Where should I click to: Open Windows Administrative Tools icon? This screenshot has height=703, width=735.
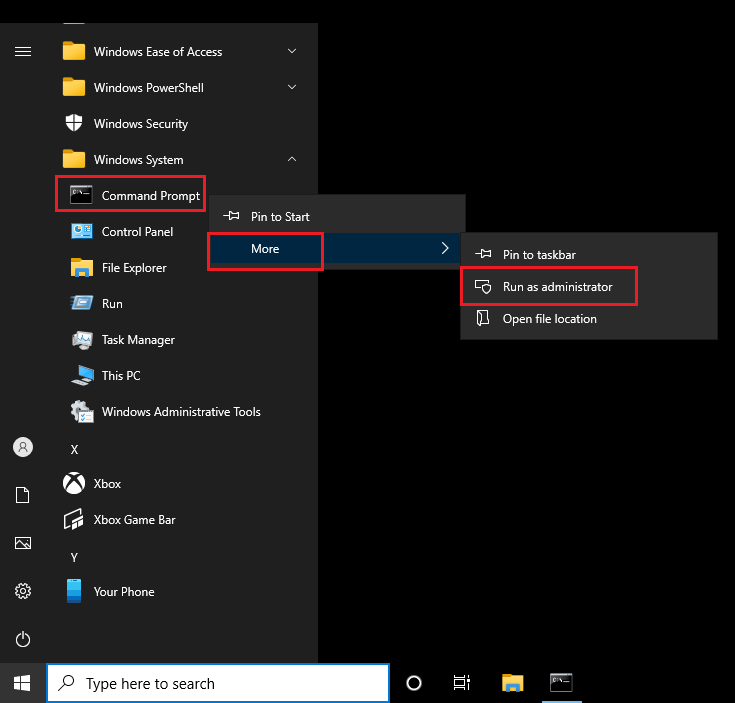82,411
